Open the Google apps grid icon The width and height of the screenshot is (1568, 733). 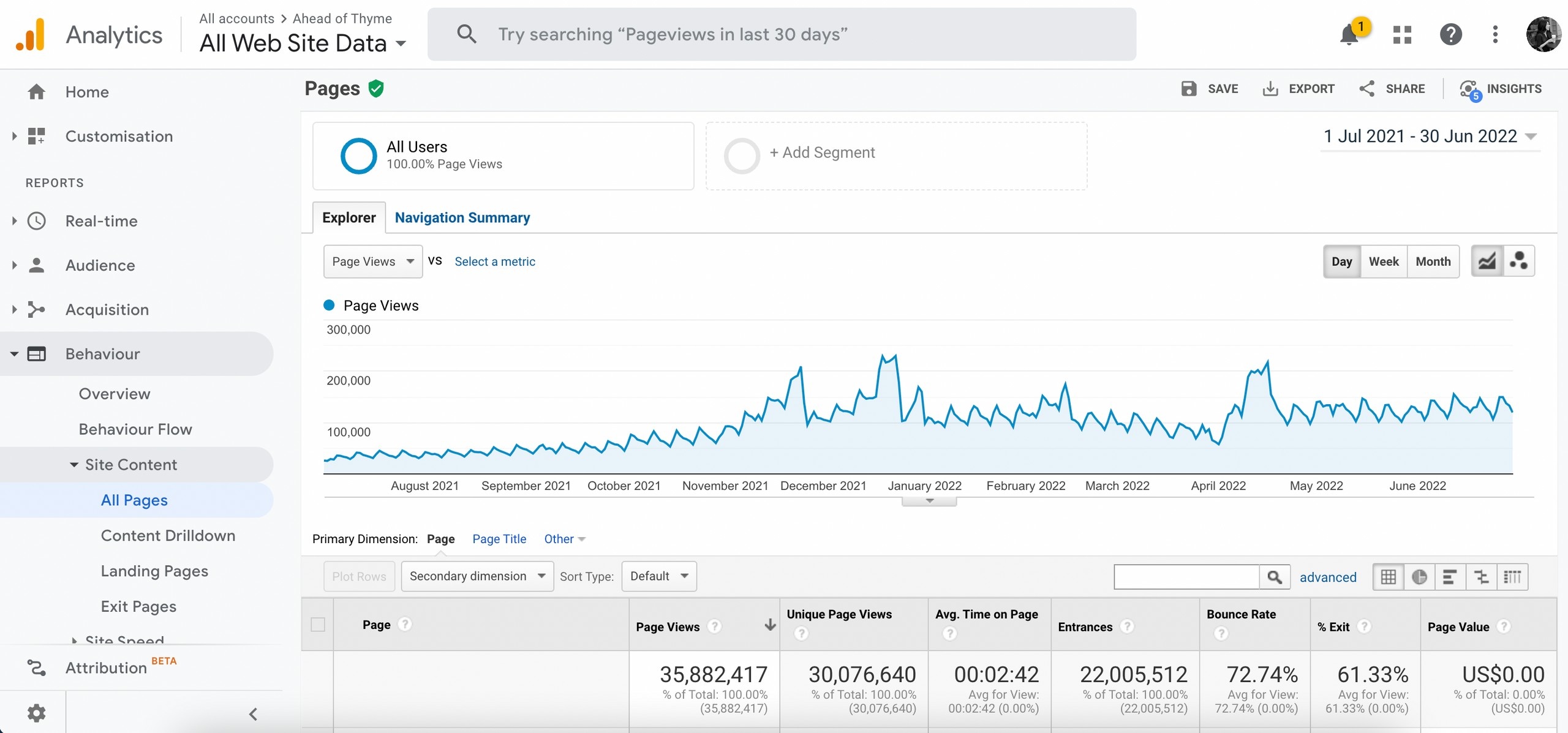pyautogui.click(x=1402, y=35)
